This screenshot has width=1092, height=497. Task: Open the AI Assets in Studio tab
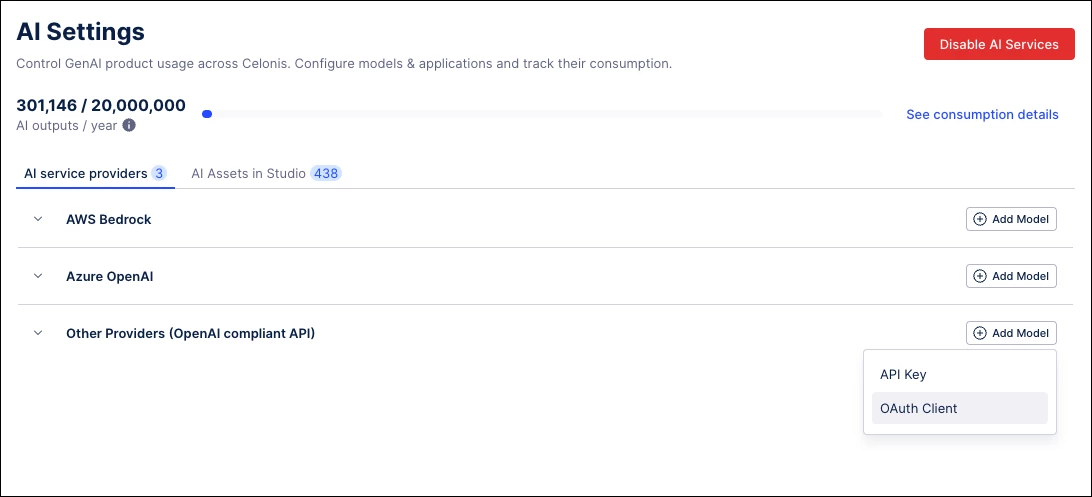(248, 174)
